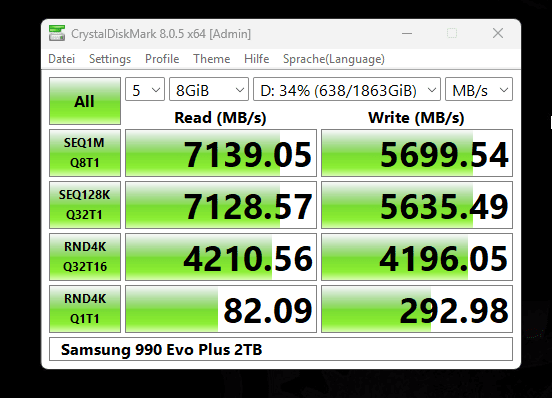Image resolution: width=552 pixels, height=398 pixels.
Task: Click the Read (MB/s) column header
Action: pos(220,118)
